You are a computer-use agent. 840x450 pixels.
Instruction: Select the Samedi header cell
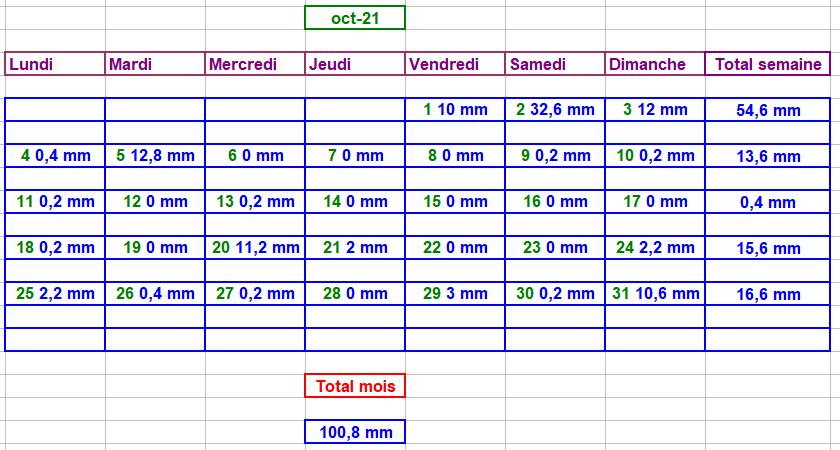pos(555,64)
